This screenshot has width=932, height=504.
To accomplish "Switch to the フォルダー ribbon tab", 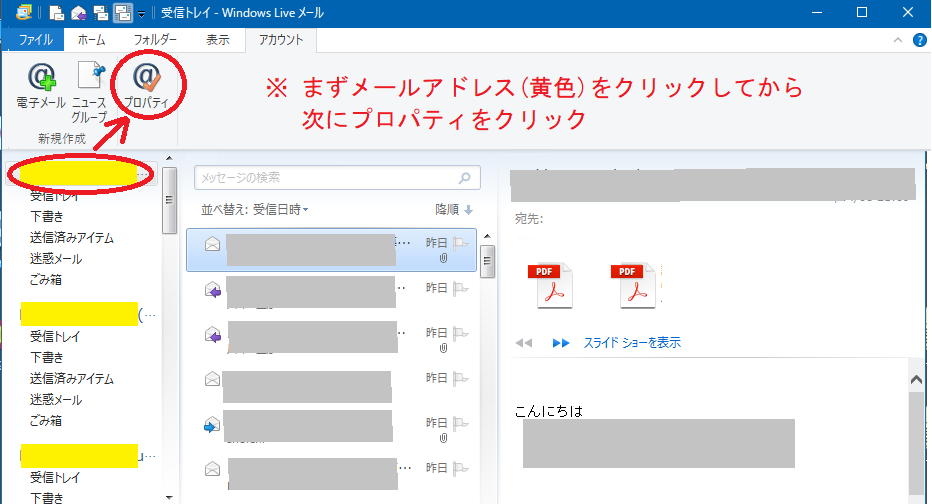I will click(x=155, y=40).
